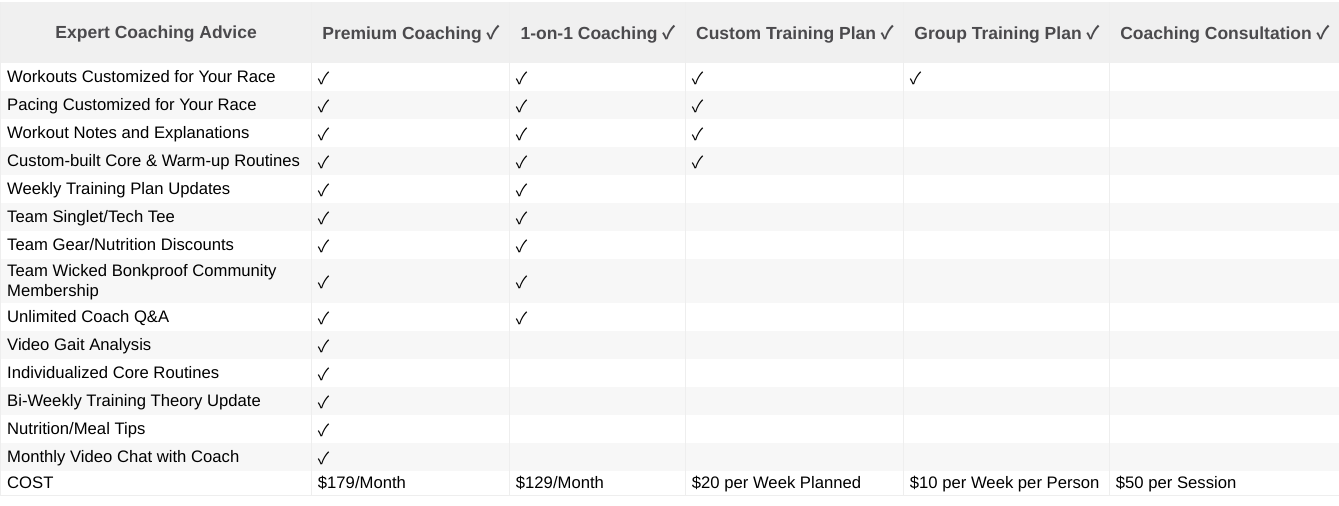1339x506 pixels.
Task: Click checkmark next to Premium Coaching header
Action: coord(493,33)
